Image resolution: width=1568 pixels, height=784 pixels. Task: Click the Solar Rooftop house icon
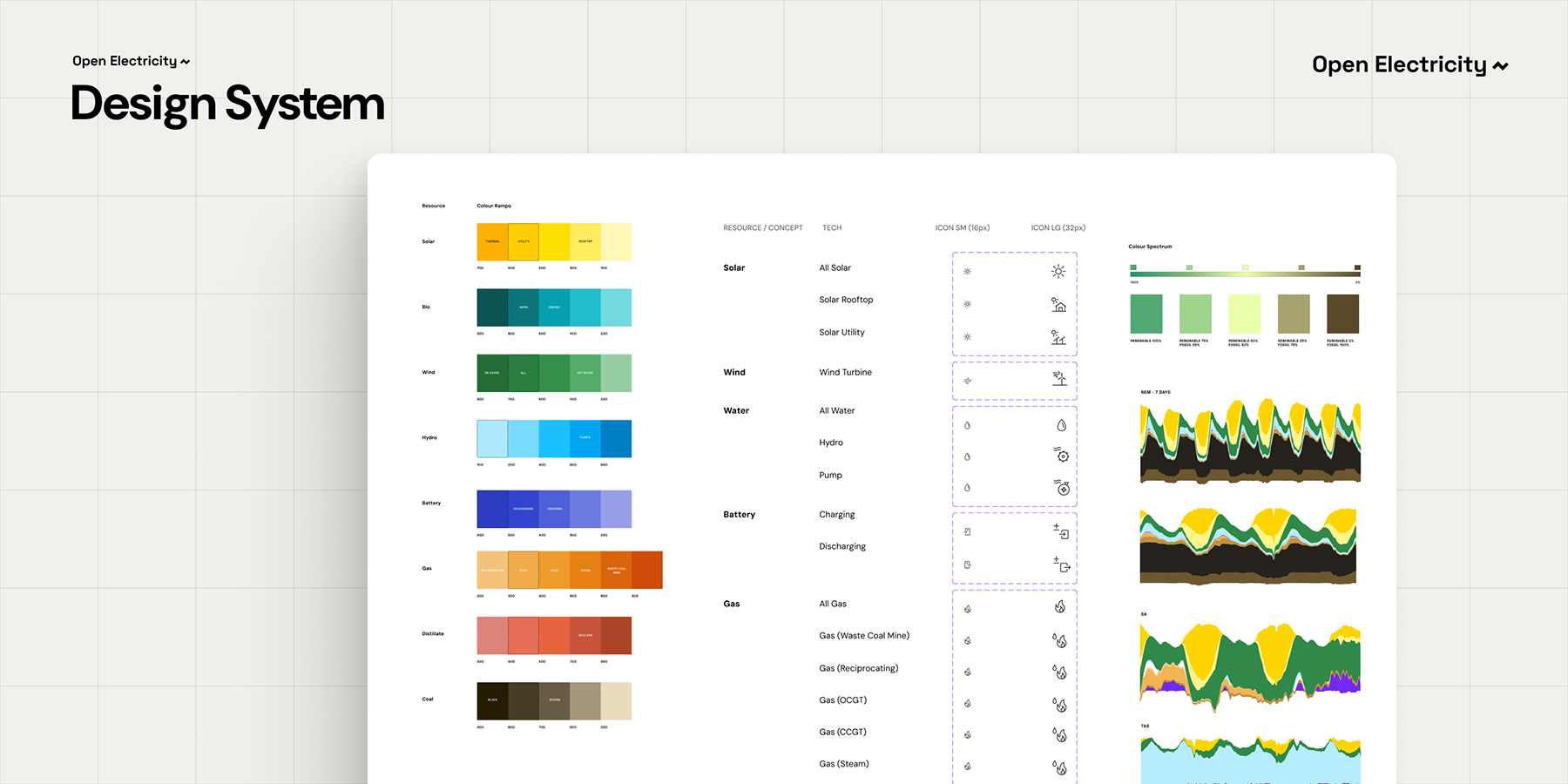(1058, 306)
